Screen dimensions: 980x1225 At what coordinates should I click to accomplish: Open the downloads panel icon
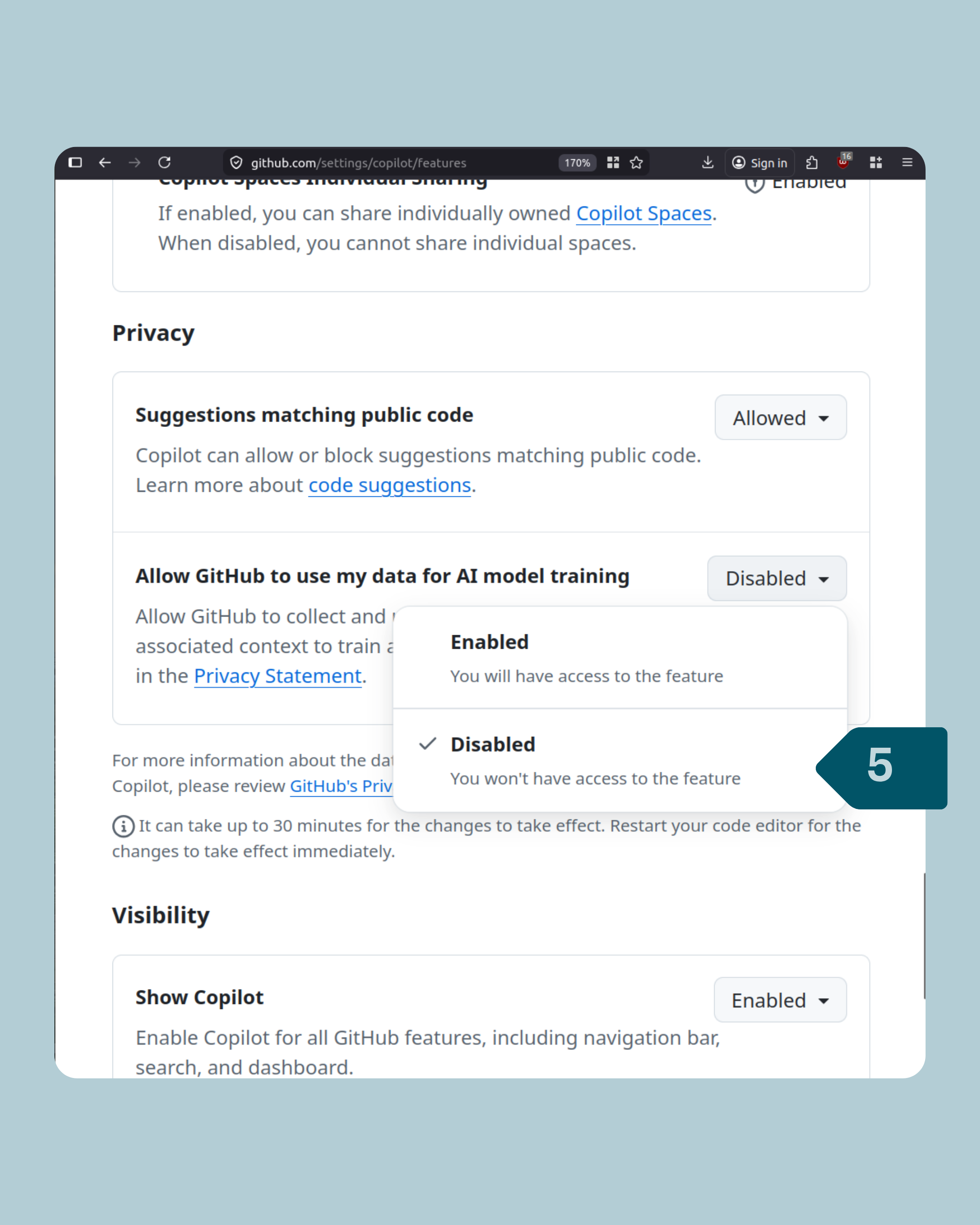coord(707,163)
